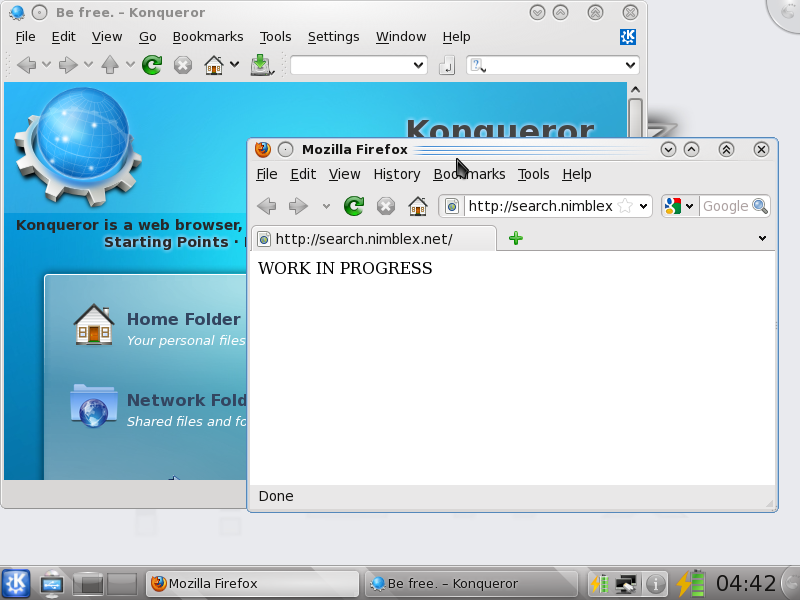Expand Konqueror Forward history dropdown arrow
Screen dimensions: 800x600
pos(88,65)
